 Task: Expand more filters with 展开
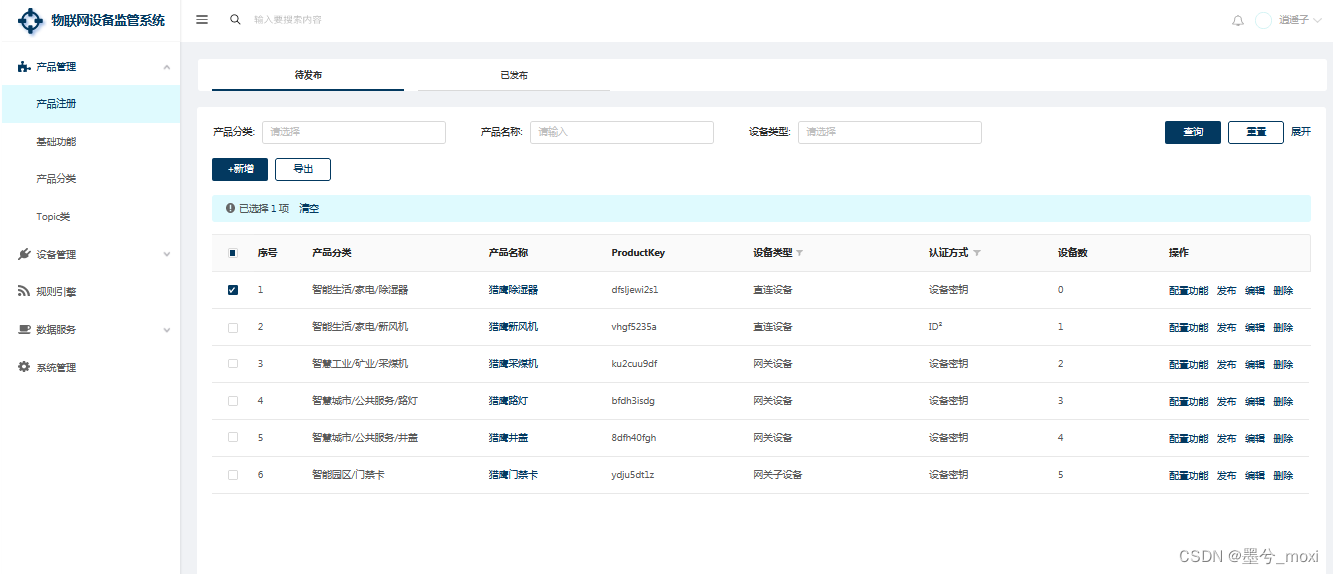click(x=1300, y=132)
